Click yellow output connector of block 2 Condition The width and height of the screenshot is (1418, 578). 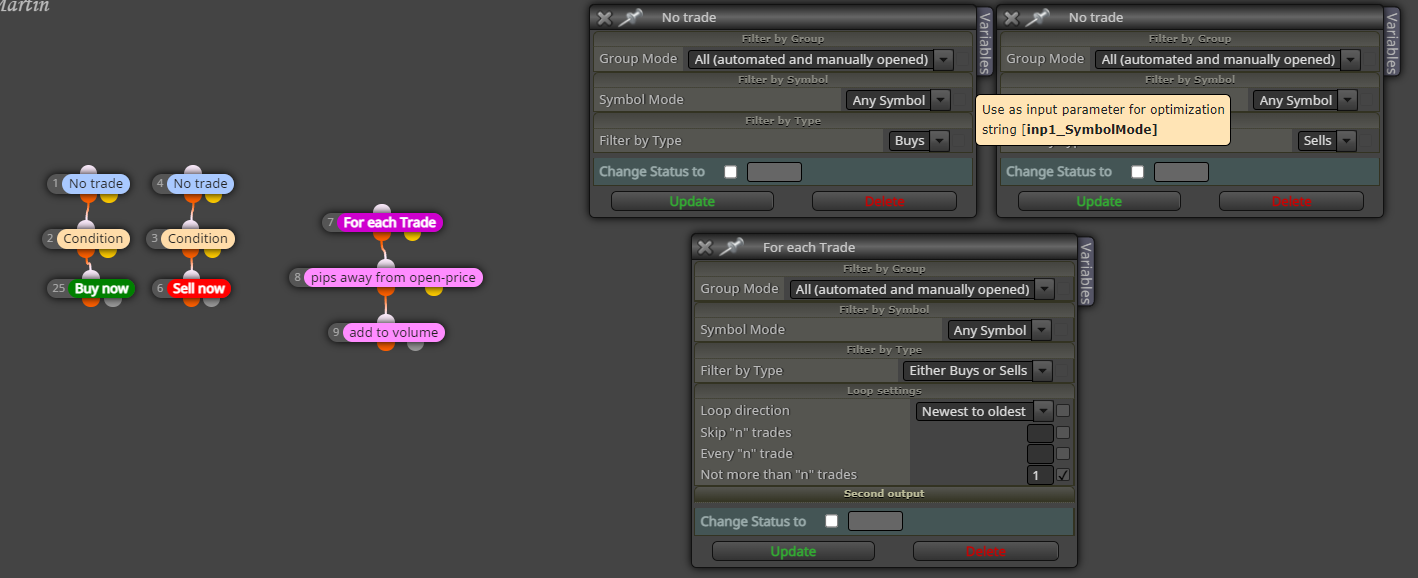(109, 251)
